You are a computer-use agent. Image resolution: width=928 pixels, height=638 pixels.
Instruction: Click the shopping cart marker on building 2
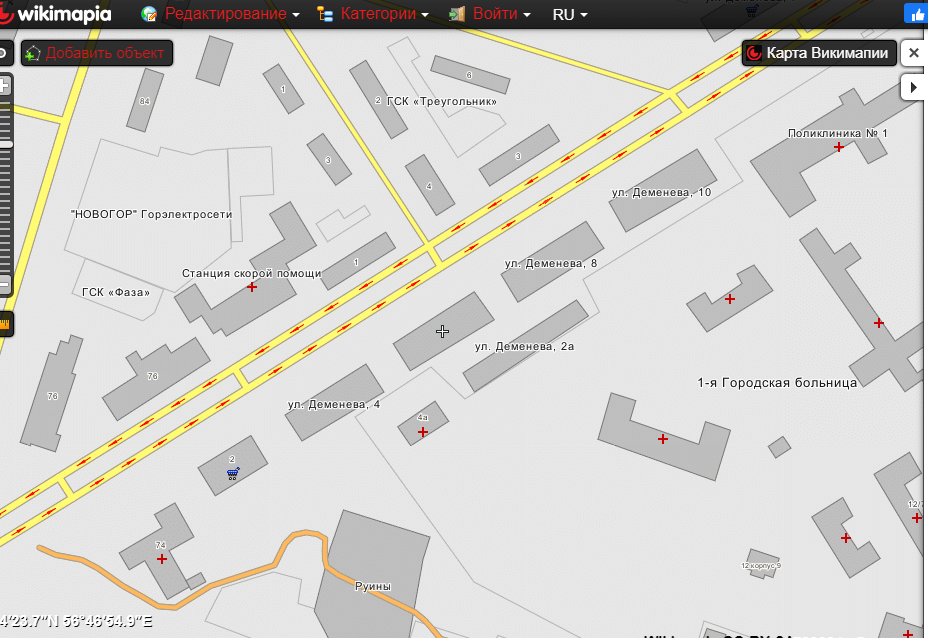point(232,473)
